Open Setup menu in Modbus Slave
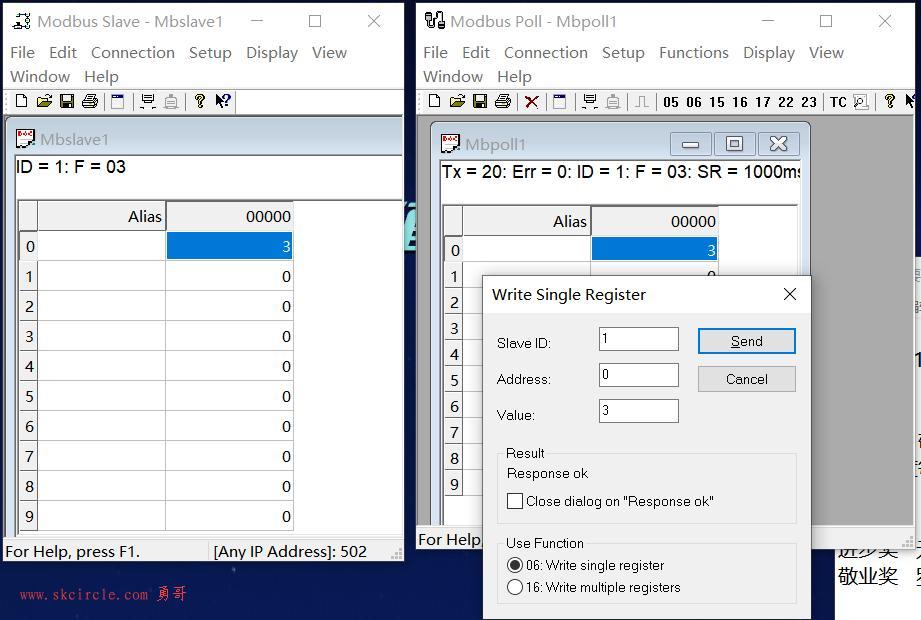921x620 pixels. click(210, 53)
